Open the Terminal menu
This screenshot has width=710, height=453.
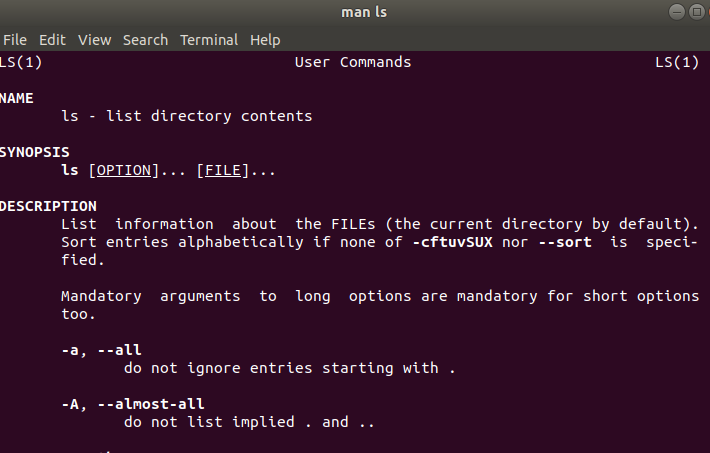point(209,40)
